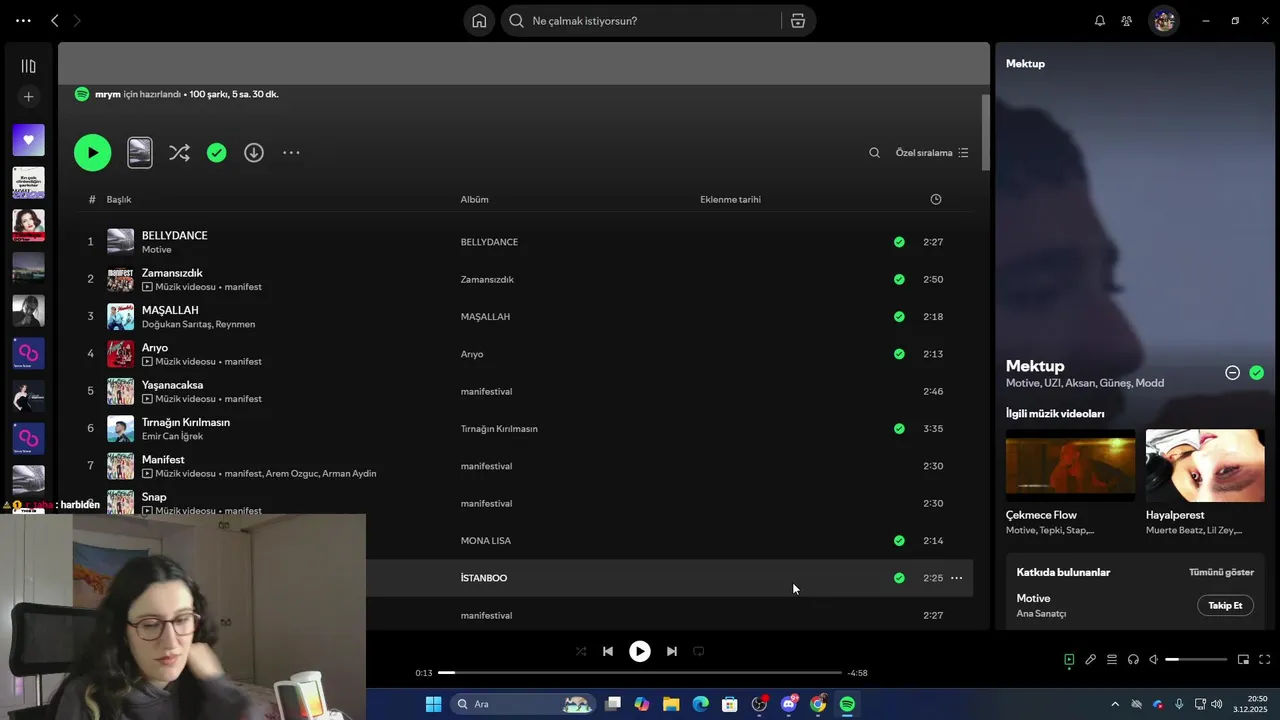1280x720 pixels.
Task: Toggle the green check on MAŞALLAH row
Action: click(899, 316)
